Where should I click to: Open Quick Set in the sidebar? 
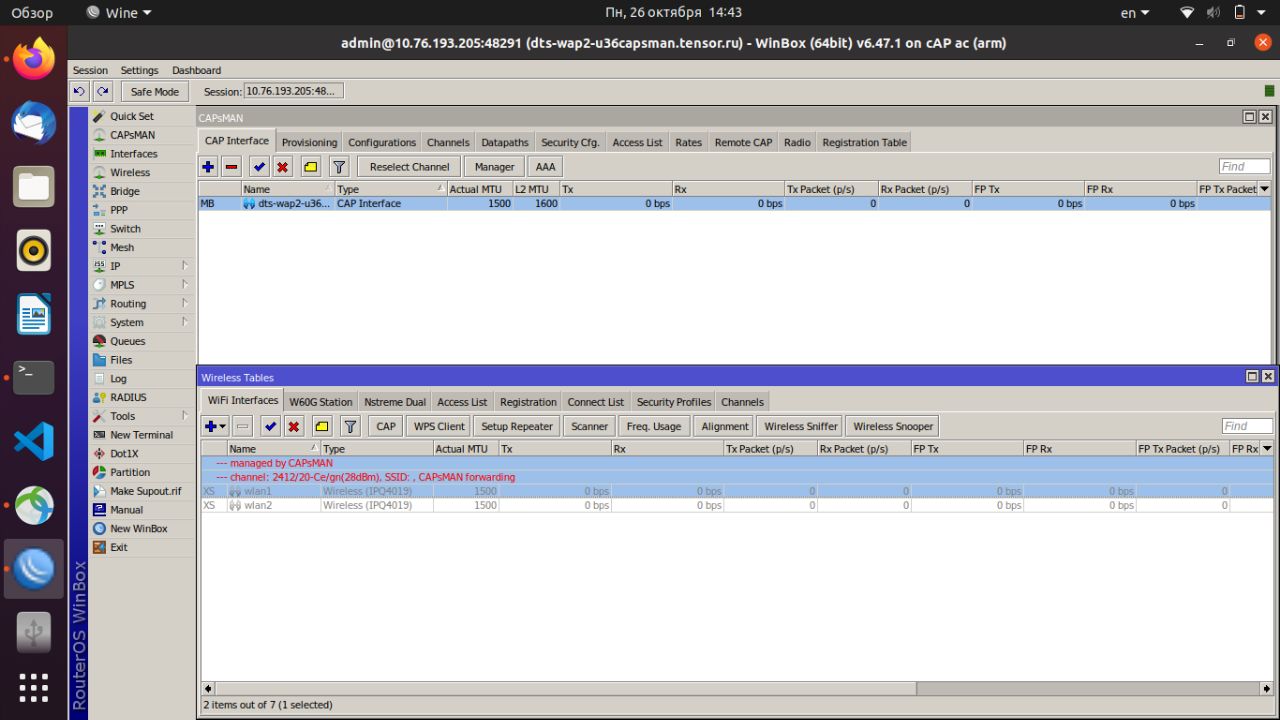click(x=131, y=116)
